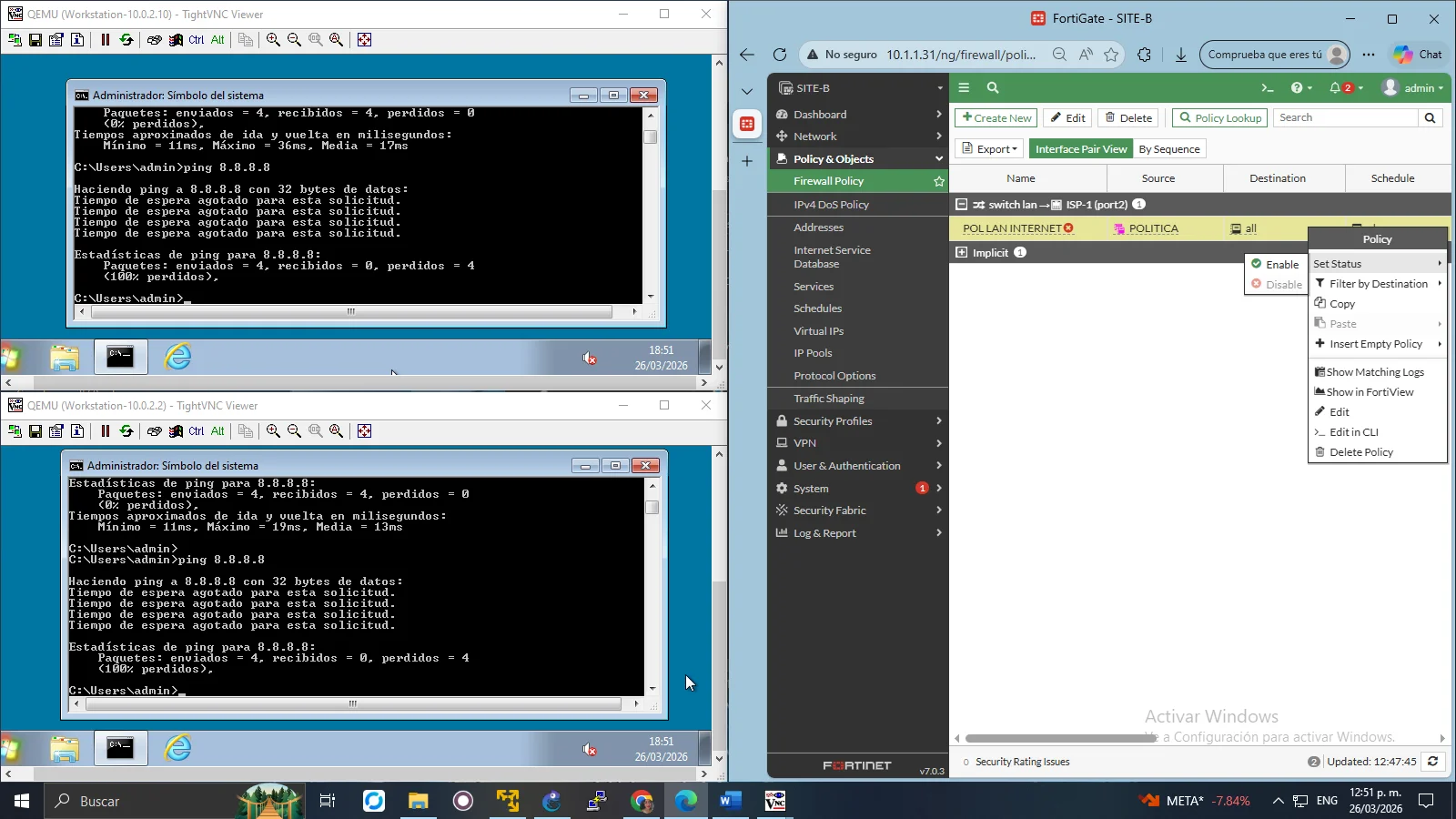Click the FortiGate header search magnifier
This screenshot has width=1456, height=819.
pos(993,88)
